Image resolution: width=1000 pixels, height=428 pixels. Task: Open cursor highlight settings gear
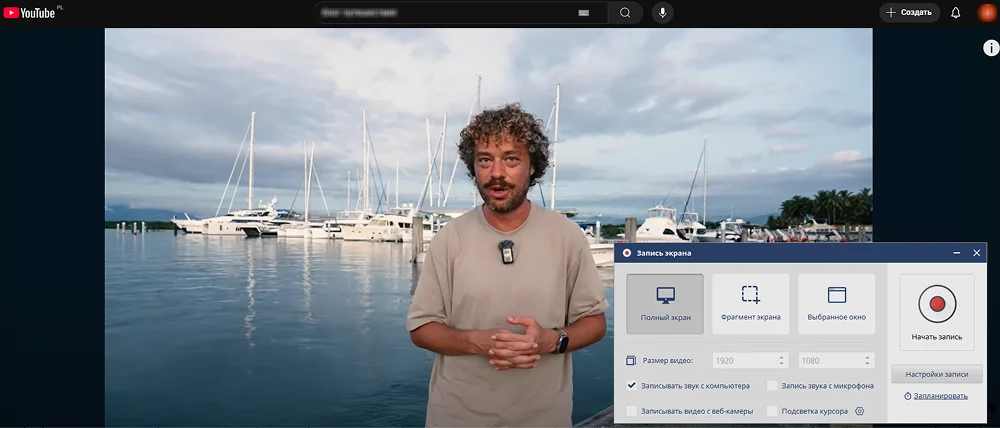[x=859, y=411]
